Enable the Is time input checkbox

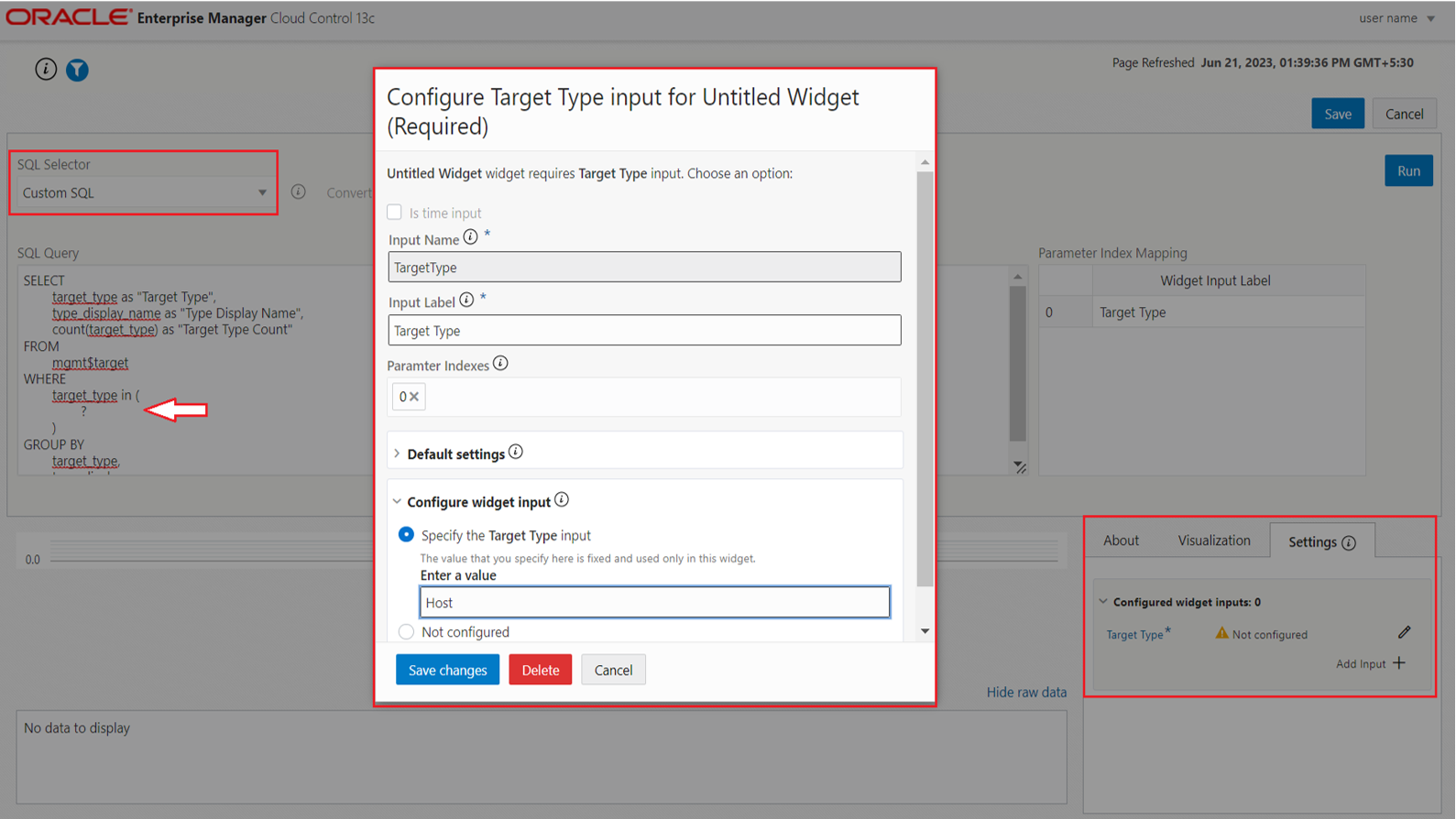395,213
